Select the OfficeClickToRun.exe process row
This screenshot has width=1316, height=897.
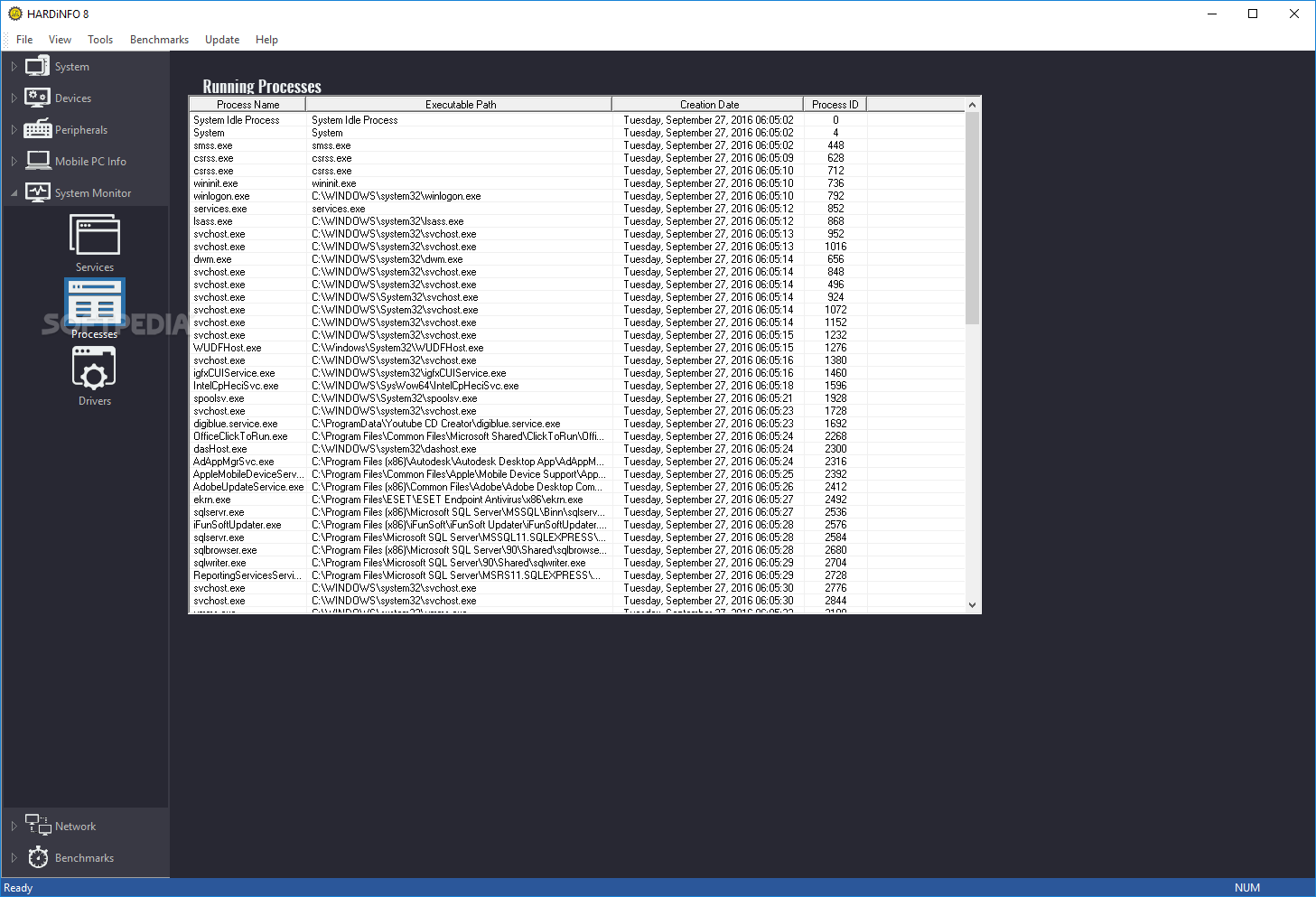pyautogui.click(x=576, y=436)
